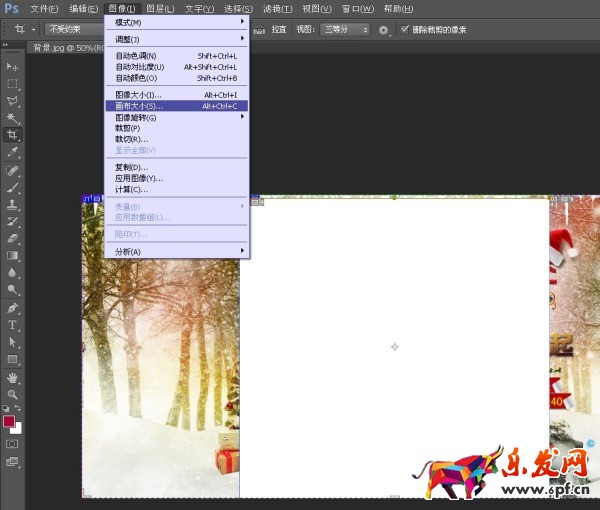
Task: Open crop settings gear icon
Action: coord(383,30)
